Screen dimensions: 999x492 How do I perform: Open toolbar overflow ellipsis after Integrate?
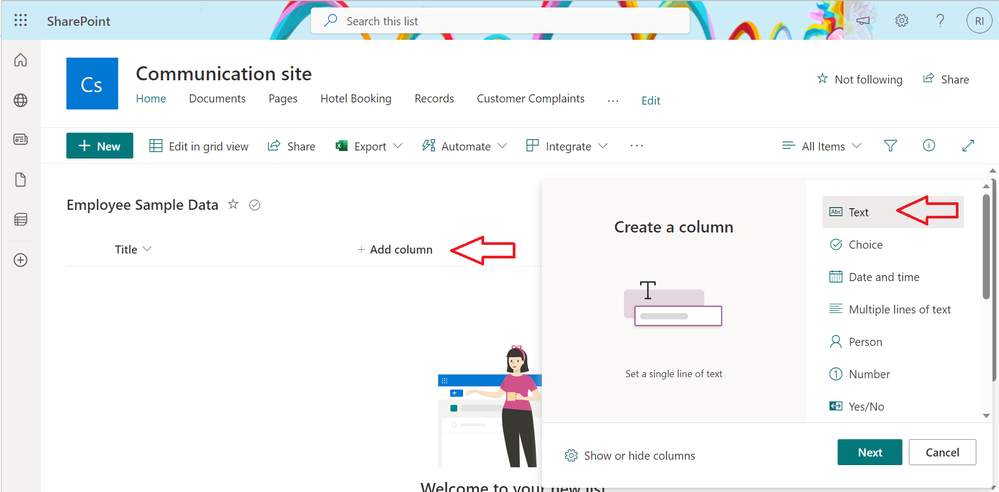pos(637,146)
